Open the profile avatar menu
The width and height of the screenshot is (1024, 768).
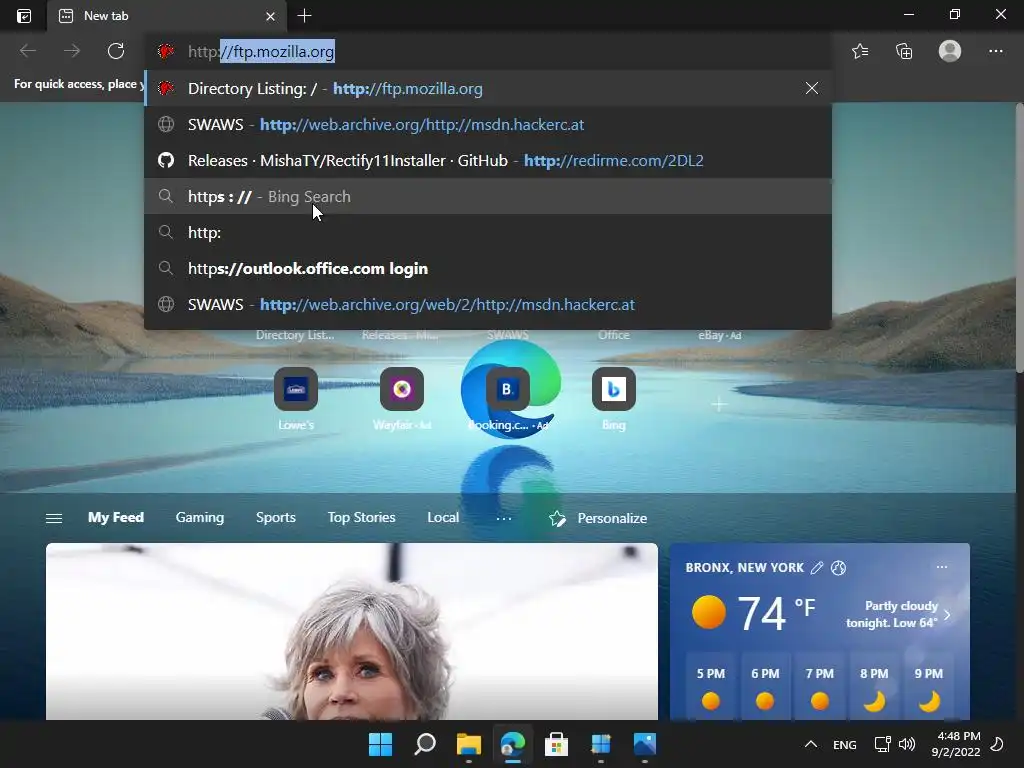(950, 51)
